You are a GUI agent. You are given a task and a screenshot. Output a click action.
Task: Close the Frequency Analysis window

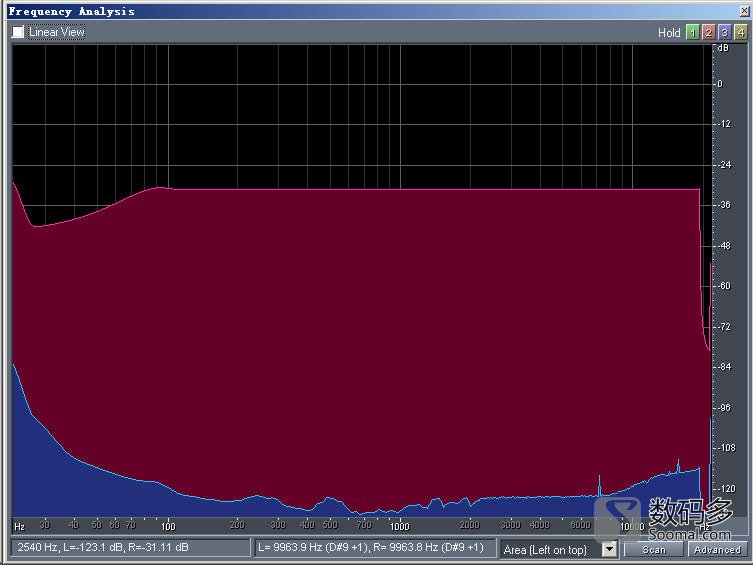coord(743,11)
